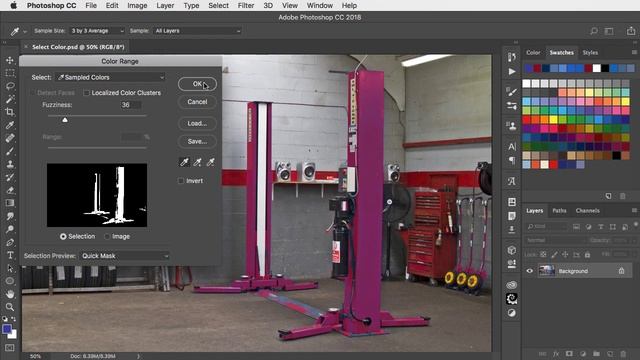Viewport: 640px width, 360px height.
Task: Select the History Brush tool
Action: pyautogui.click(x=10, y=177)
